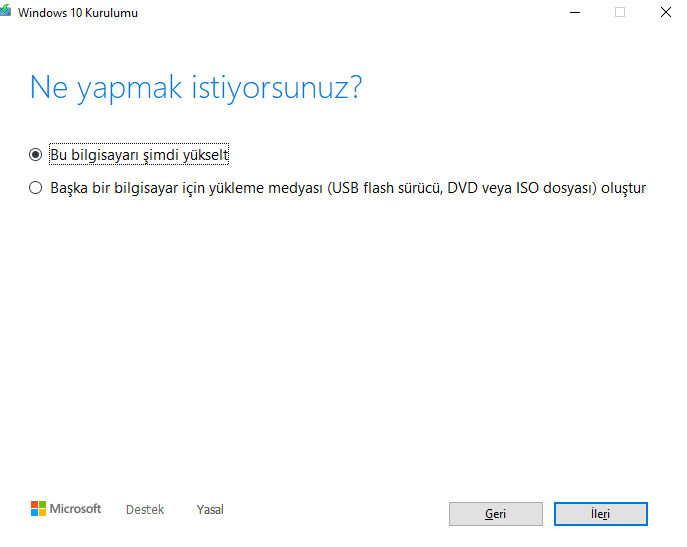687x547 pixels.
Task: Open the Yasal legal link
Action: coord(210,509)
